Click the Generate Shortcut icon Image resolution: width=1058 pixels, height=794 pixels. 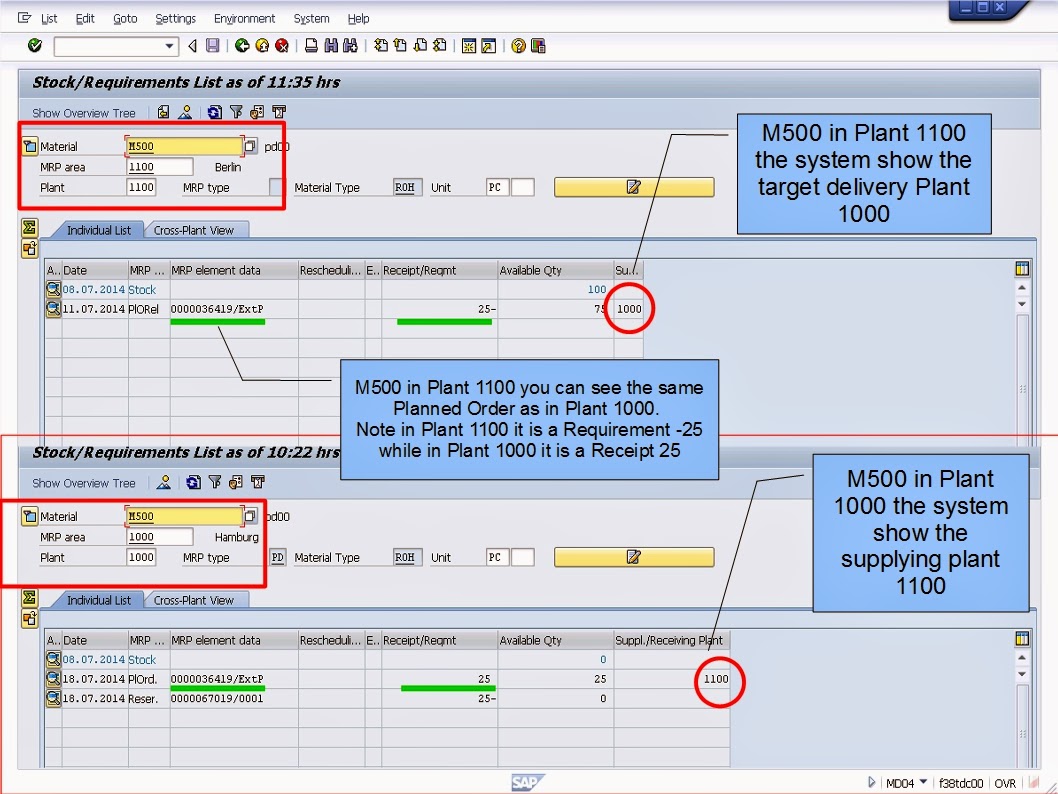[x=489, y=46]
